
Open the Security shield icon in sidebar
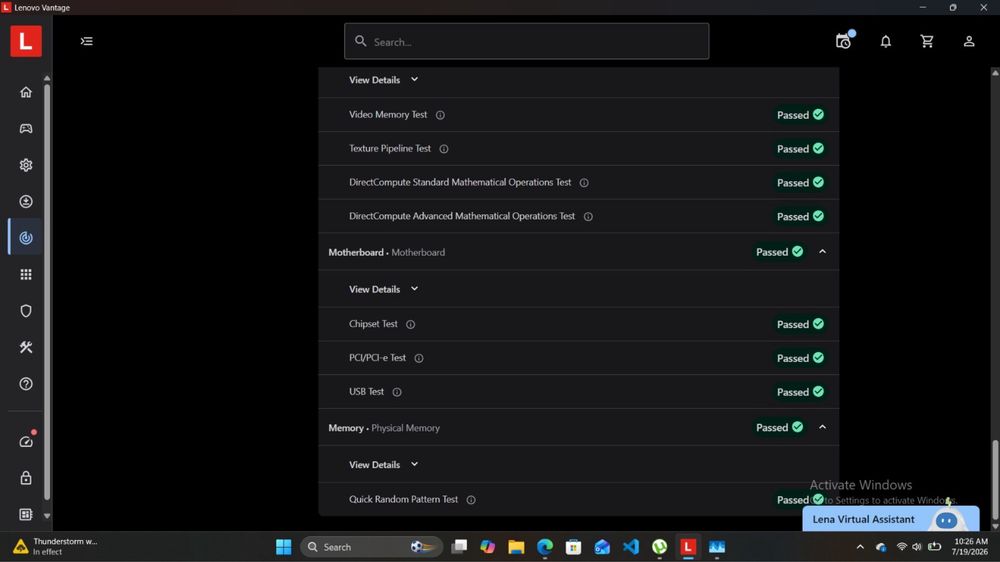pos(26,311)
